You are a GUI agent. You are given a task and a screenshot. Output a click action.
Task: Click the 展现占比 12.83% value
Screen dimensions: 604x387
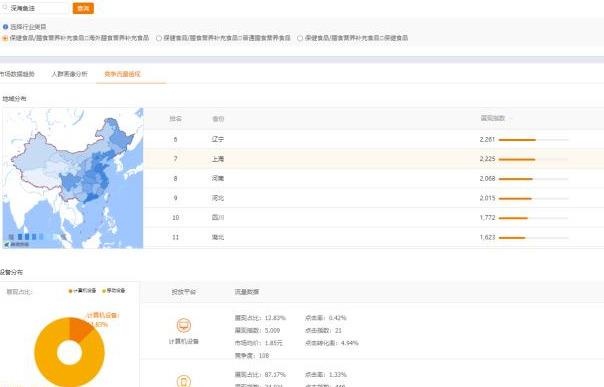tap(260, 318)
